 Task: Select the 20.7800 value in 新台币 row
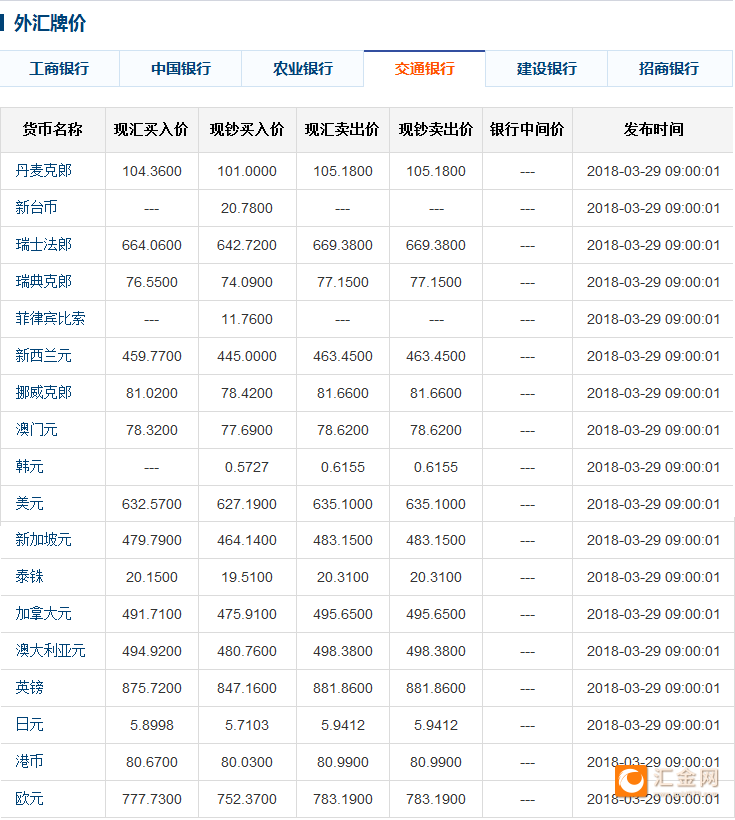pos(247,208)
